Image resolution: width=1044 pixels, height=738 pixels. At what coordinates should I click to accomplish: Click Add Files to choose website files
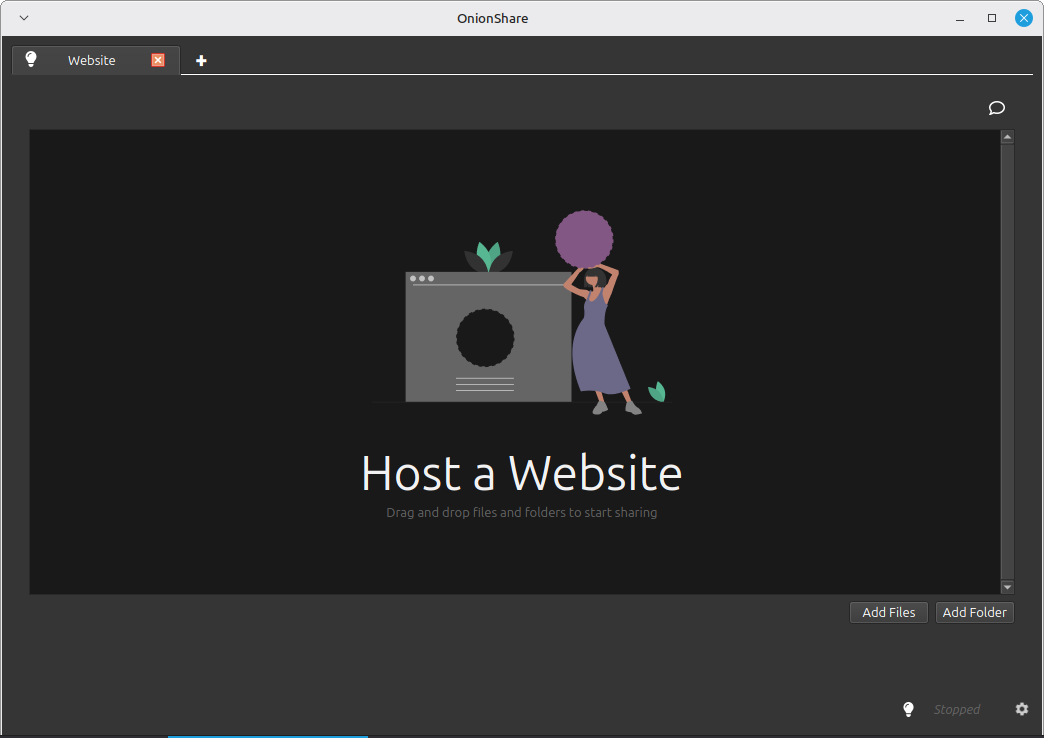pos(888,612)
